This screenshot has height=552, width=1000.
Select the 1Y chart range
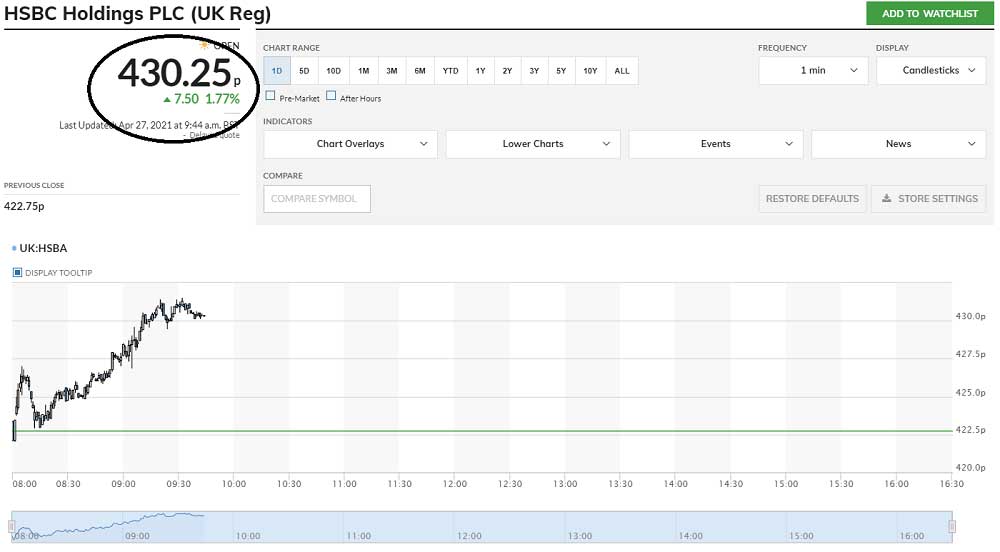pos(480,71)
